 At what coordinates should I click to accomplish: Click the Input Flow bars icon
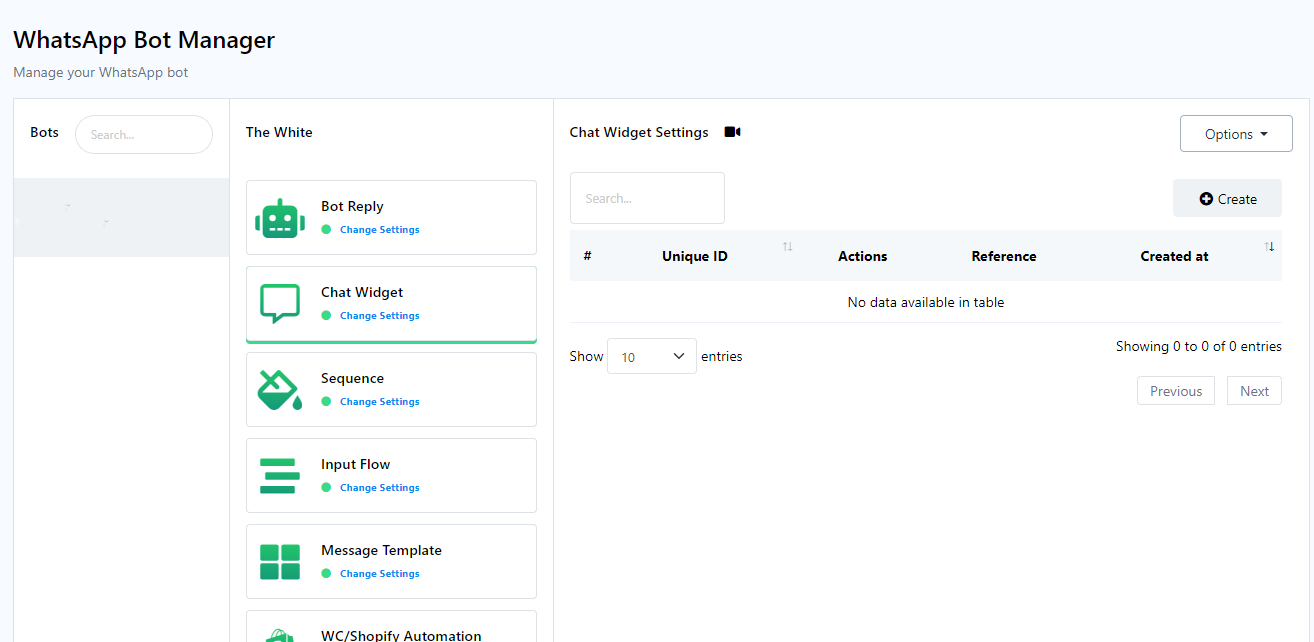point(279,476)
